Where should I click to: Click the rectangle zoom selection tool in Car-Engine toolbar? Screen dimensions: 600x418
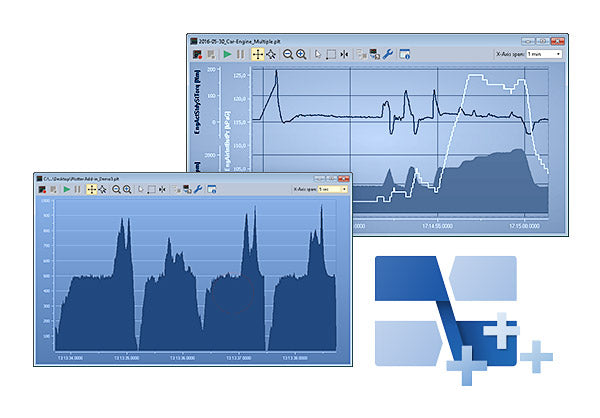[332, 55]
